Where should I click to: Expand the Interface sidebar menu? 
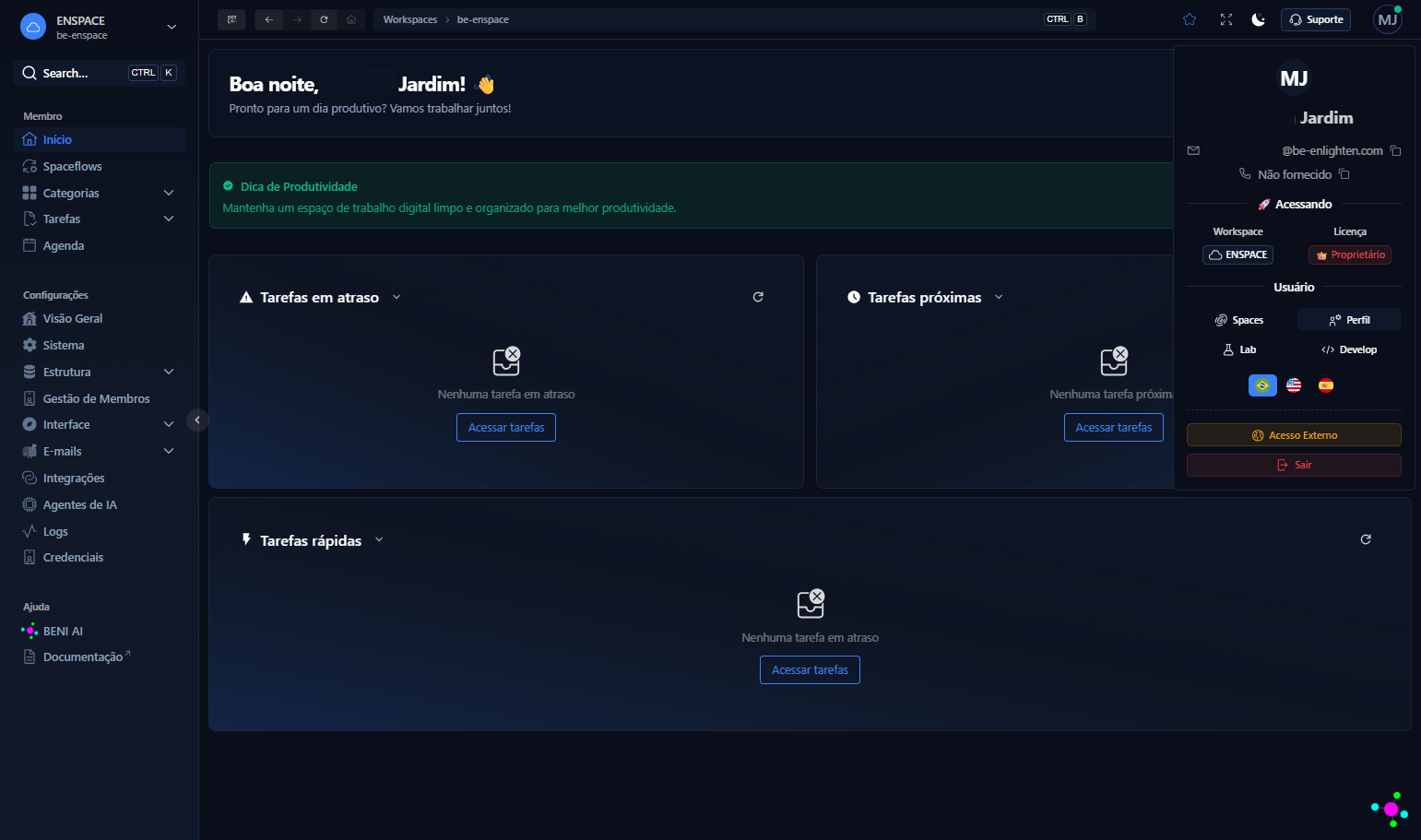pos(169,424)
